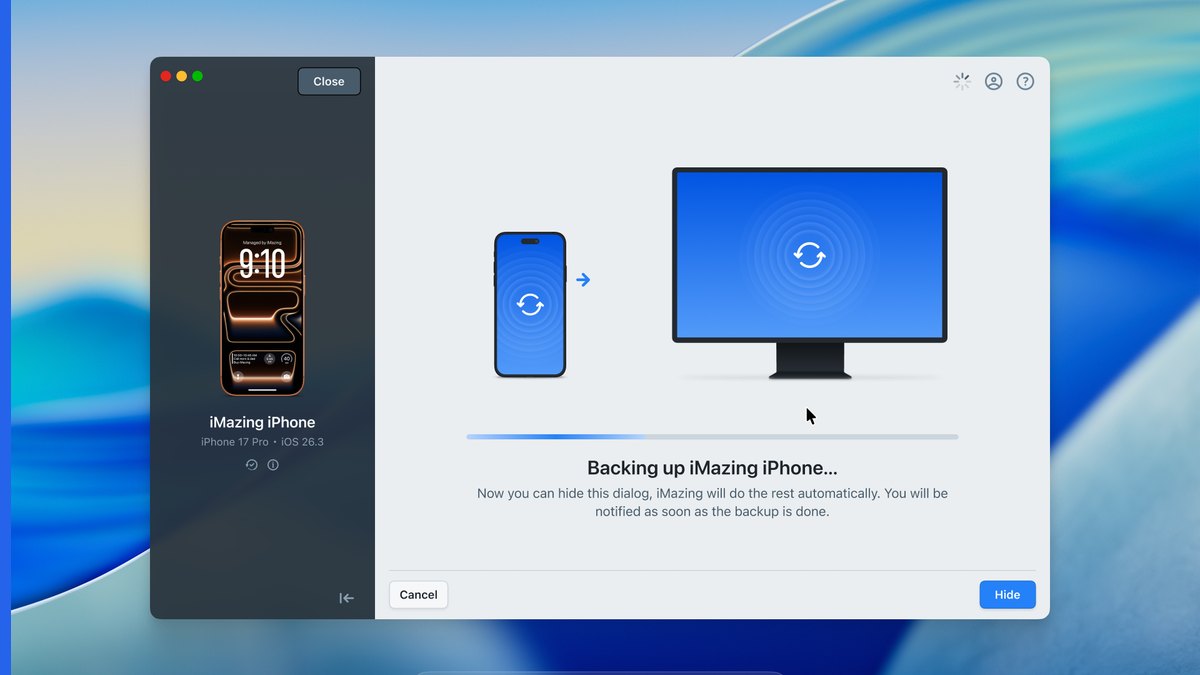
Task: Open the backup history icon under device name
Action: (252, 465)
